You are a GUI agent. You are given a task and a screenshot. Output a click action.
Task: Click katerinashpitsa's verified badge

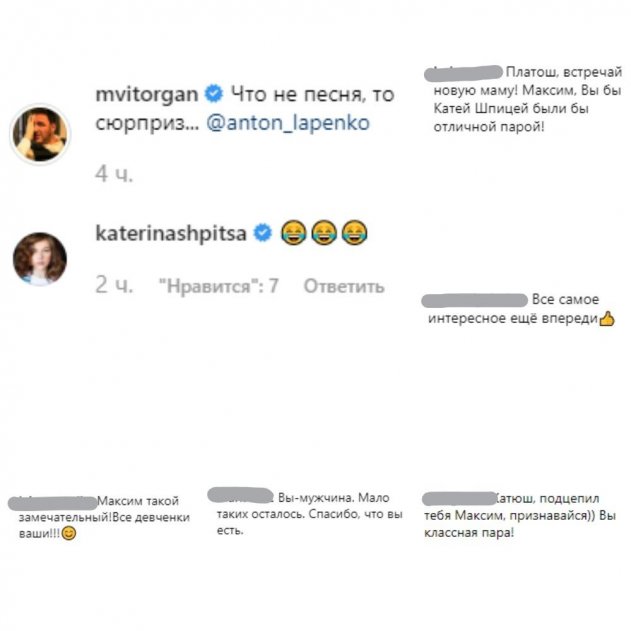[262, 233]
